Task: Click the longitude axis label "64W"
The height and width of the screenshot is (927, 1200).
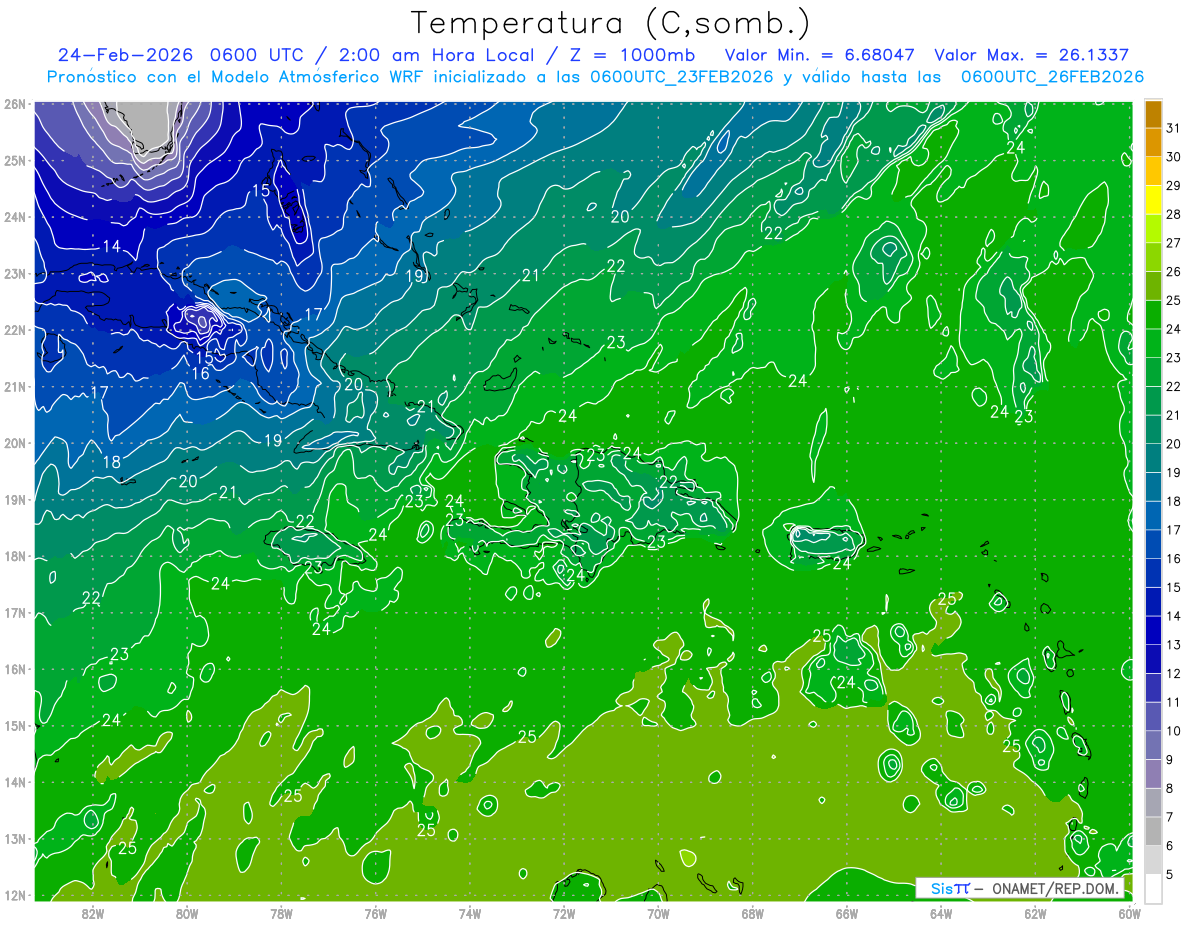Action: [941, 912]
